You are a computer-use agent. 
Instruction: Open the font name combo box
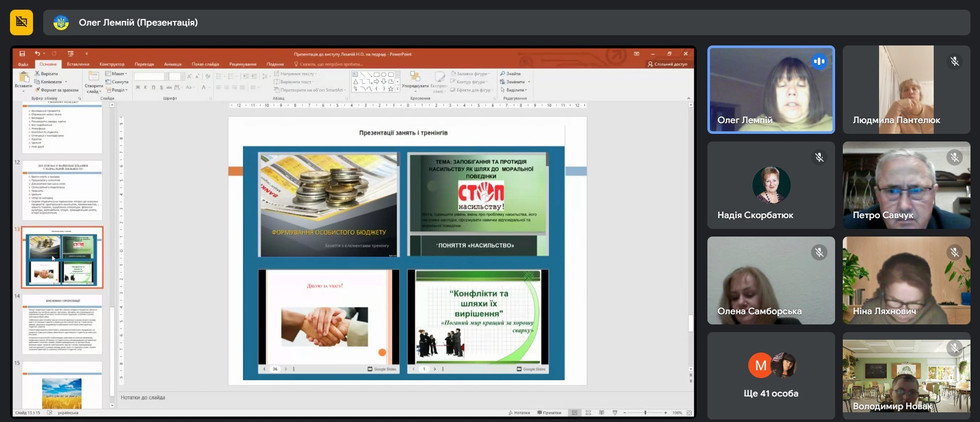151,76
